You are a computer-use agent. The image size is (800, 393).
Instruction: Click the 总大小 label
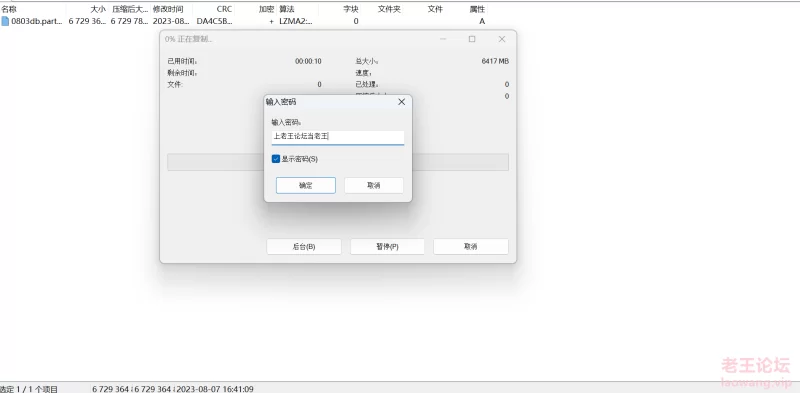tap(367, 61)
